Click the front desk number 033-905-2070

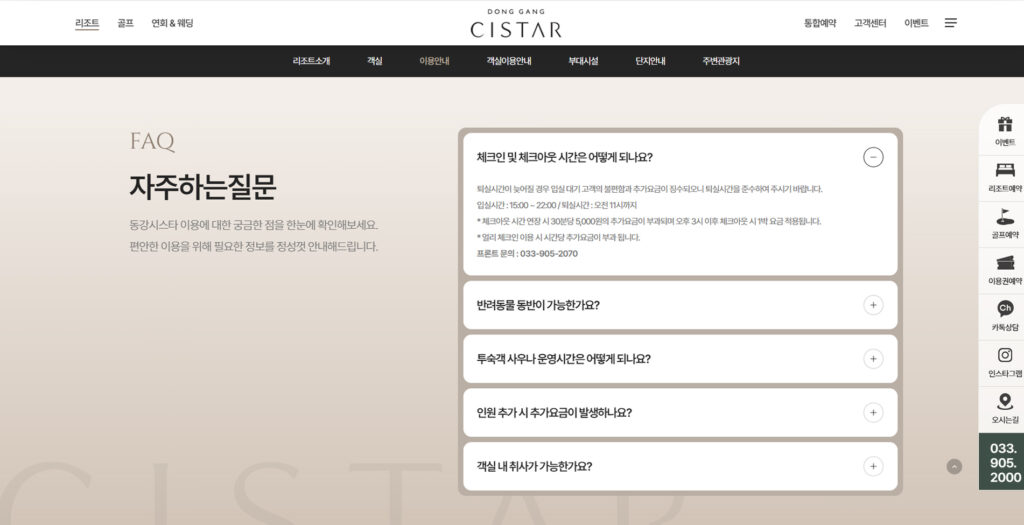coord(549,253)
